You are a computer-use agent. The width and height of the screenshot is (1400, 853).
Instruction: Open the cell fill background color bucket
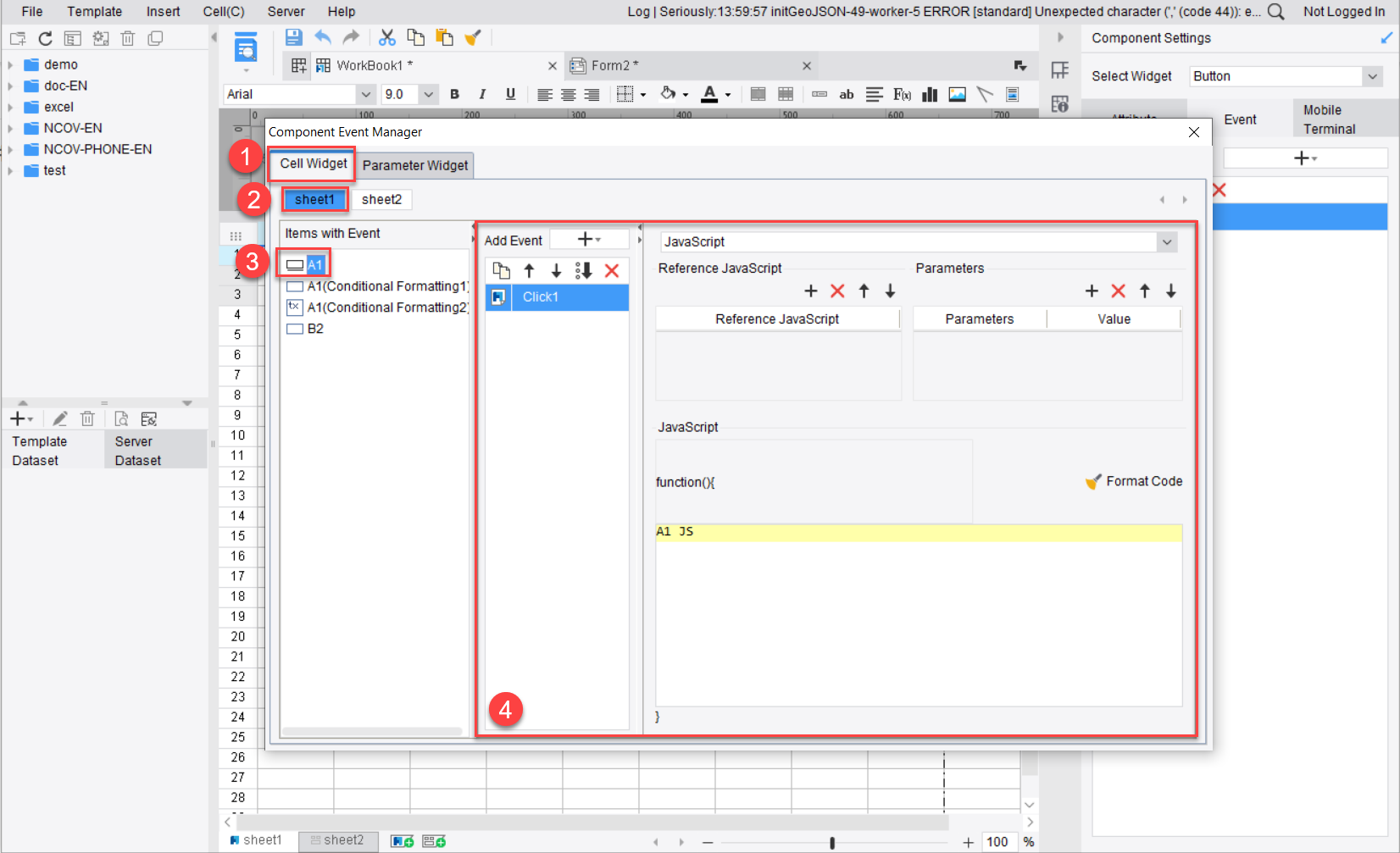point(669,94)
